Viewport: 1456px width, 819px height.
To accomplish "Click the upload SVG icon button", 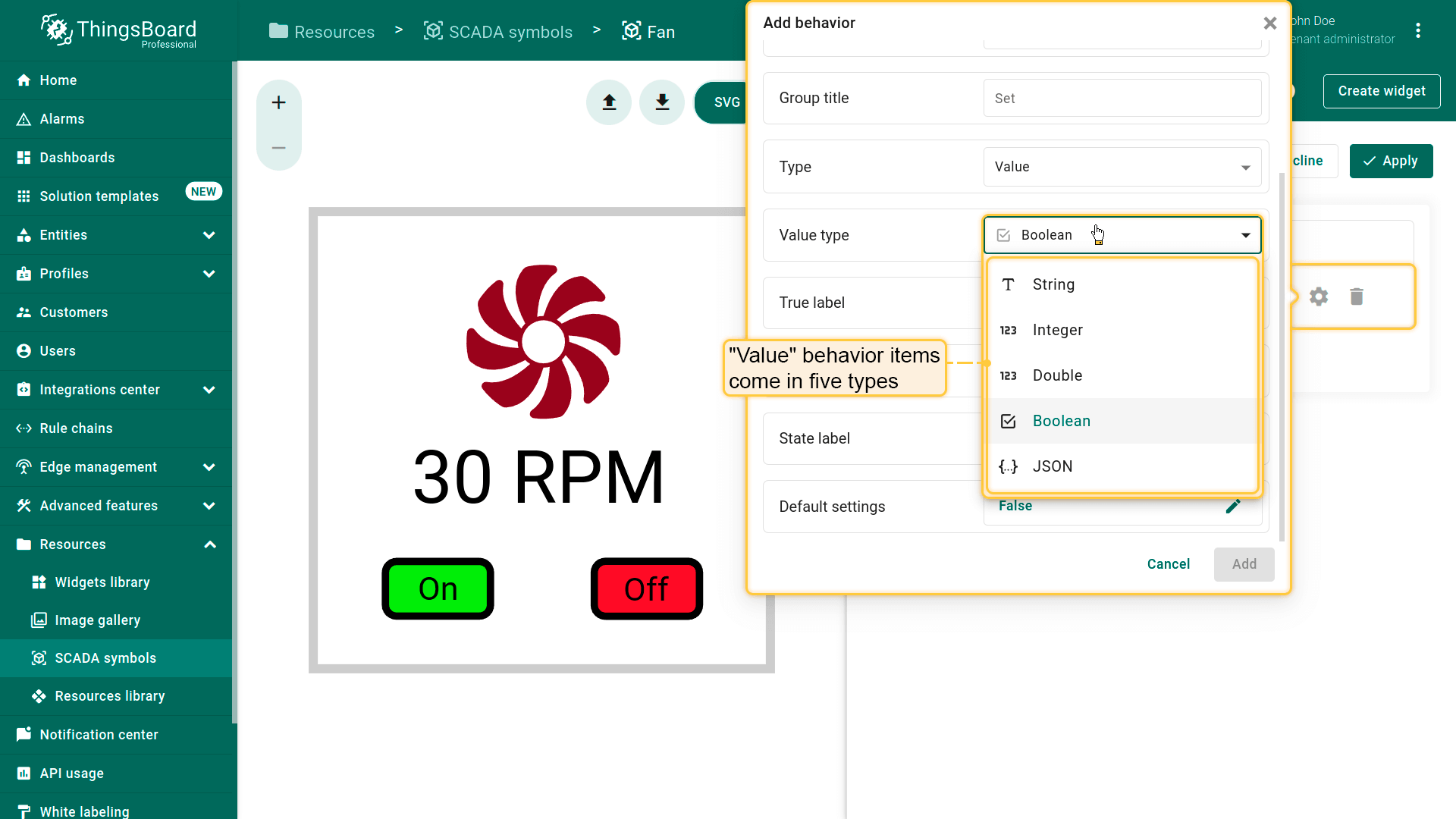I will [x=609, y=102].
